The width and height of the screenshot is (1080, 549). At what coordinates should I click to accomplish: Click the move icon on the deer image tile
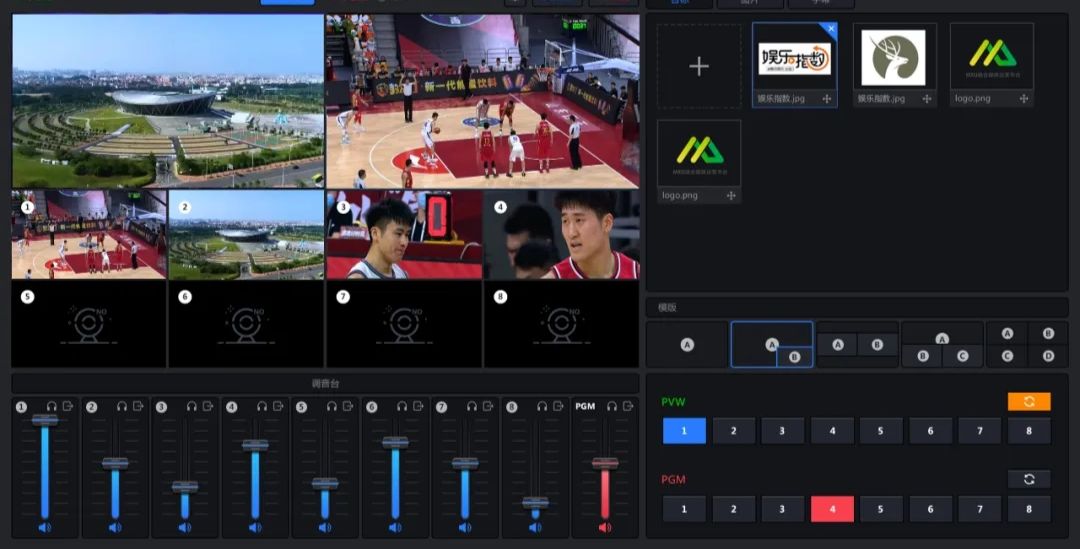(927, 99)
